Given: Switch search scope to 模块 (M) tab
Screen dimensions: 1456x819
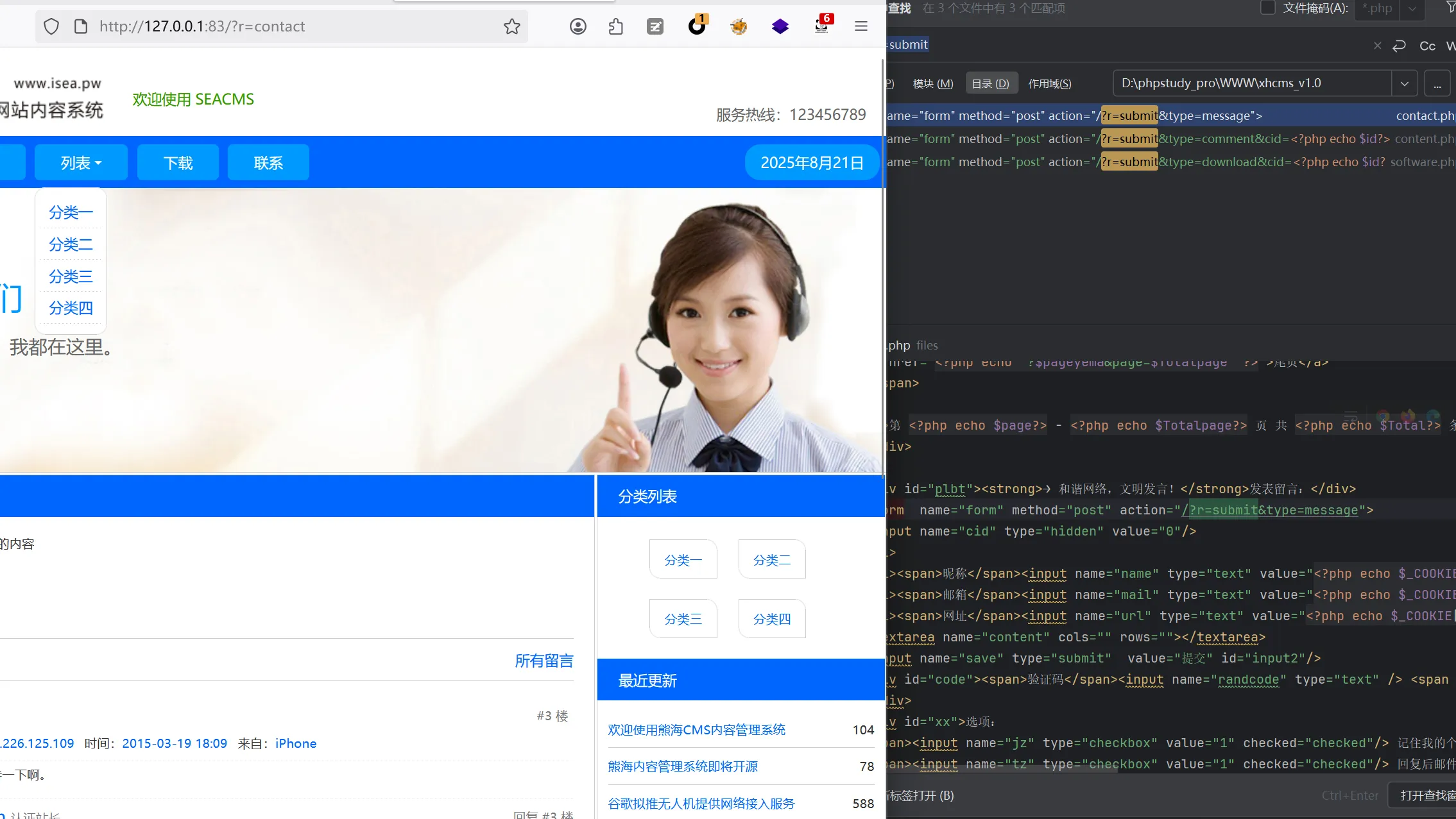Looking at the screenshot, I should 932,83.
